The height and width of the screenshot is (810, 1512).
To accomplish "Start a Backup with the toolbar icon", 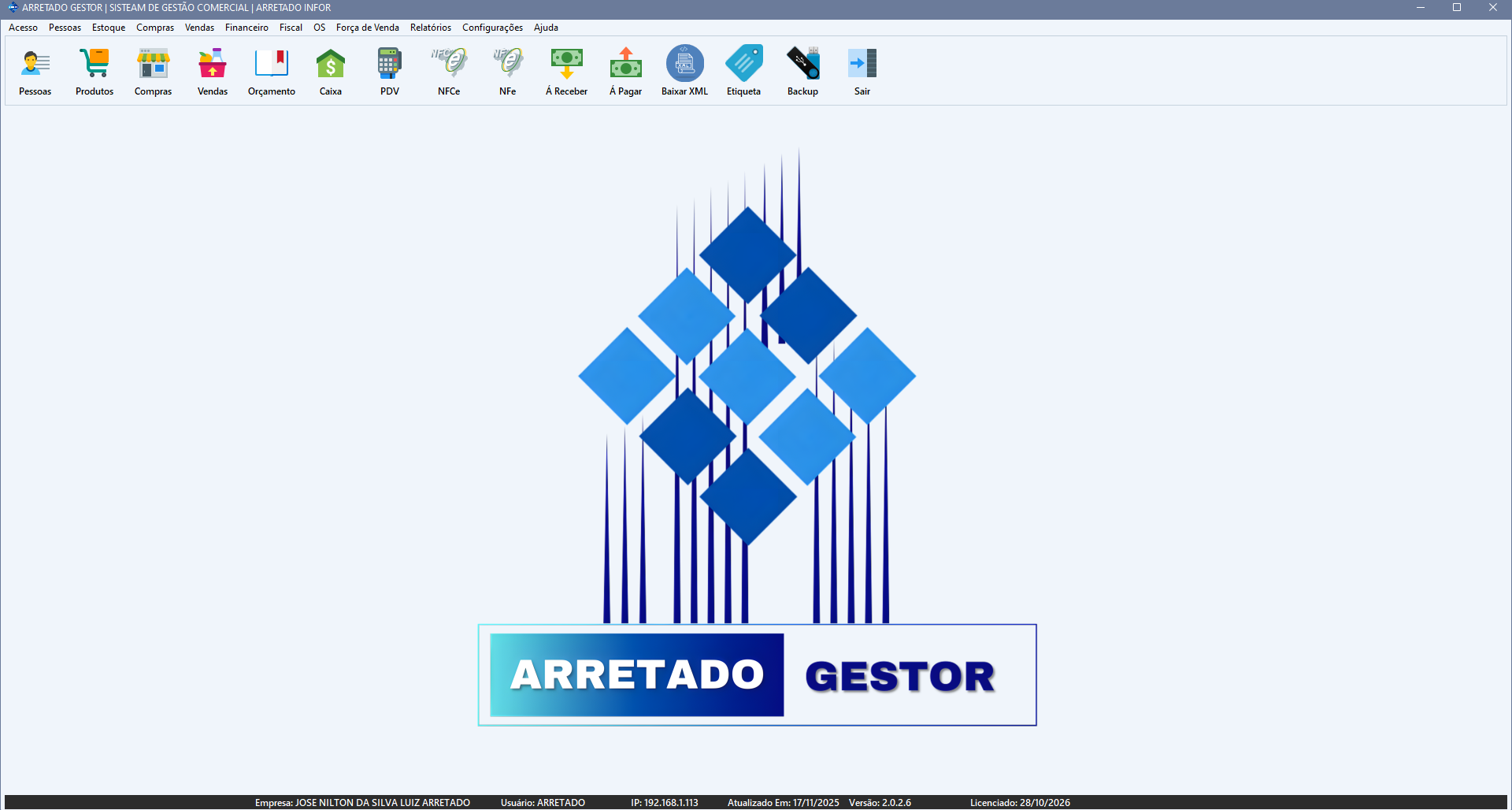I will coord(802,71).
